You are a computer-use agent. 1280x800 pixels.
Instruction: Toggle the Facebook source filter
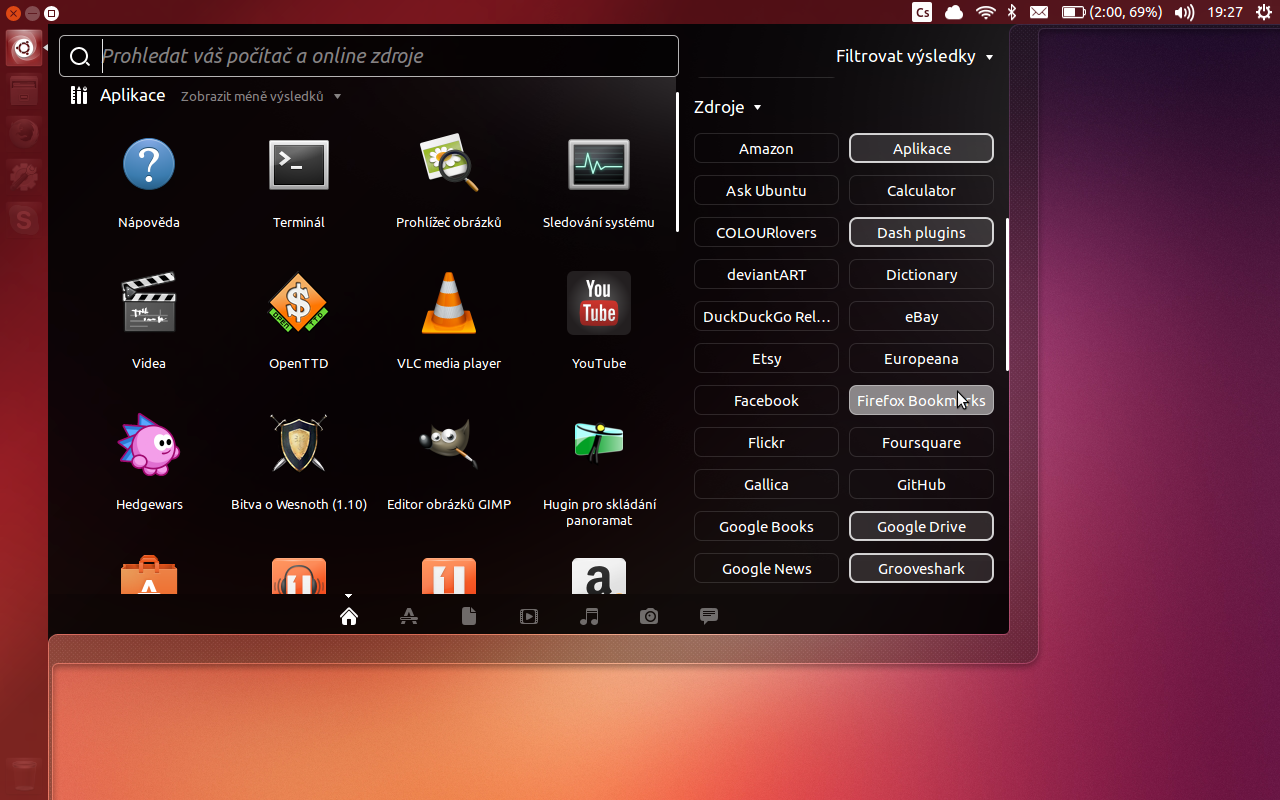[x=766, y=400]
